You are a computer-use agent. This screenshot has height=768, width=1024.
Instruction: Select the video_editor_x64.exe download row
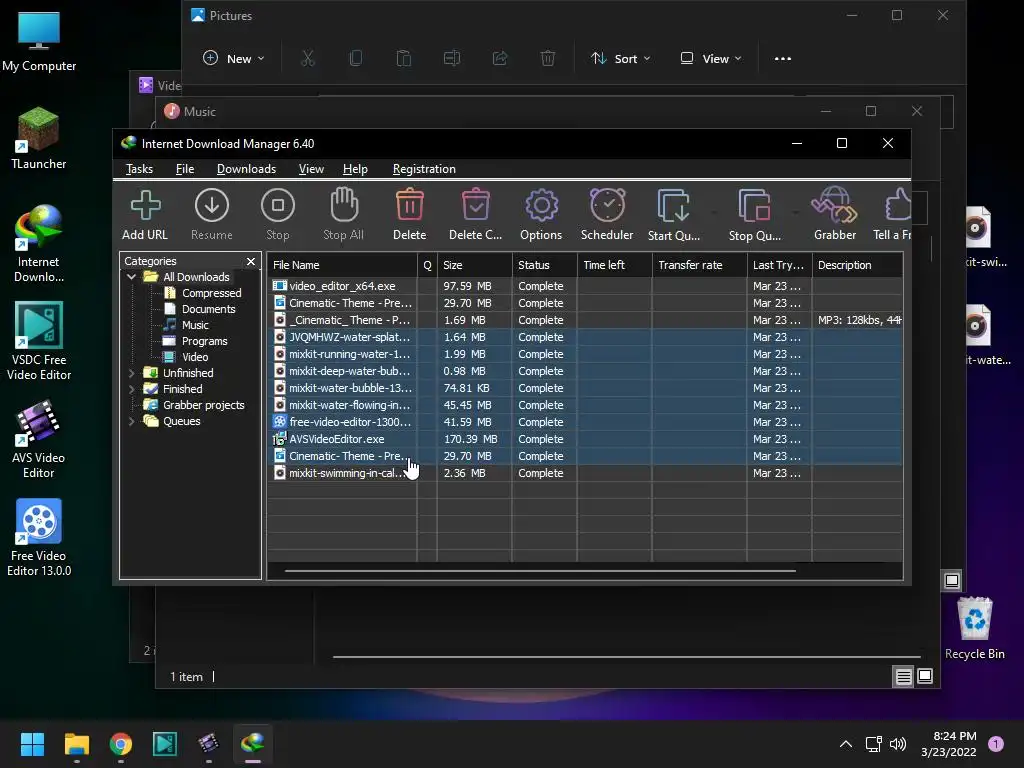585,286
